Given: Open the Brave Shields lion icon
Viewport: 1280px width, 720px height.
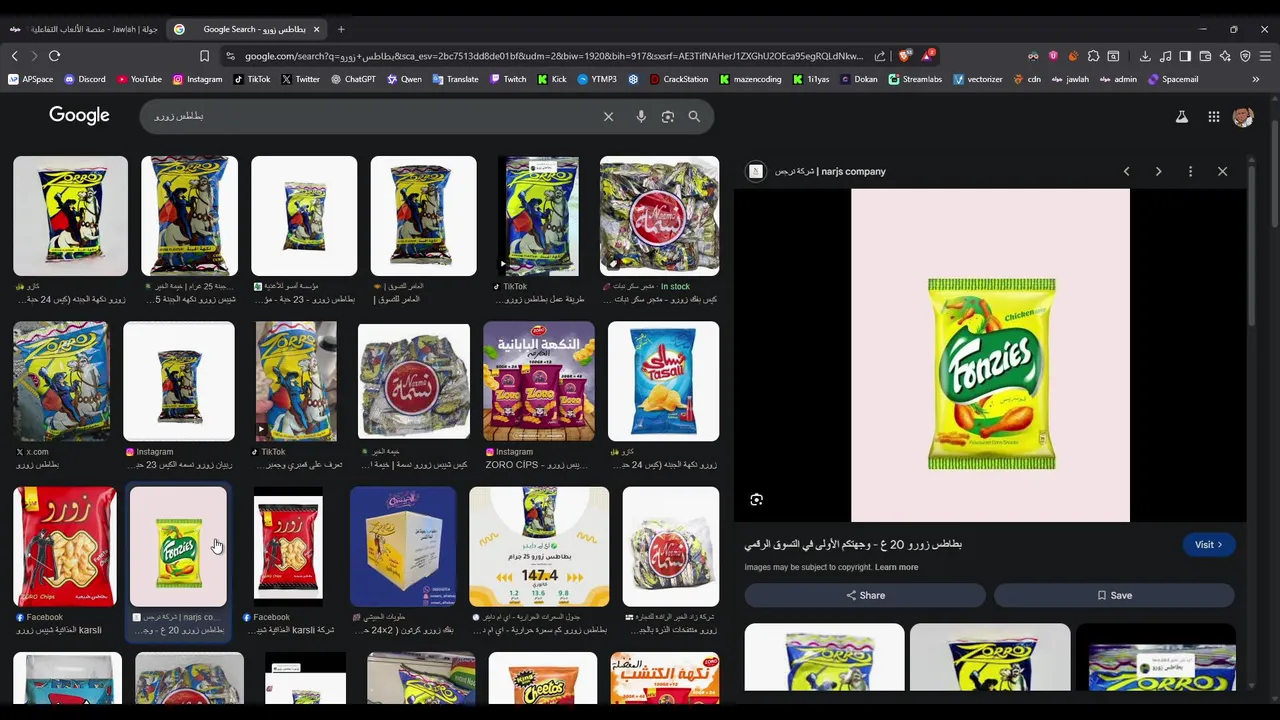Looking at the screenshot, I should [x=904, y=56].
